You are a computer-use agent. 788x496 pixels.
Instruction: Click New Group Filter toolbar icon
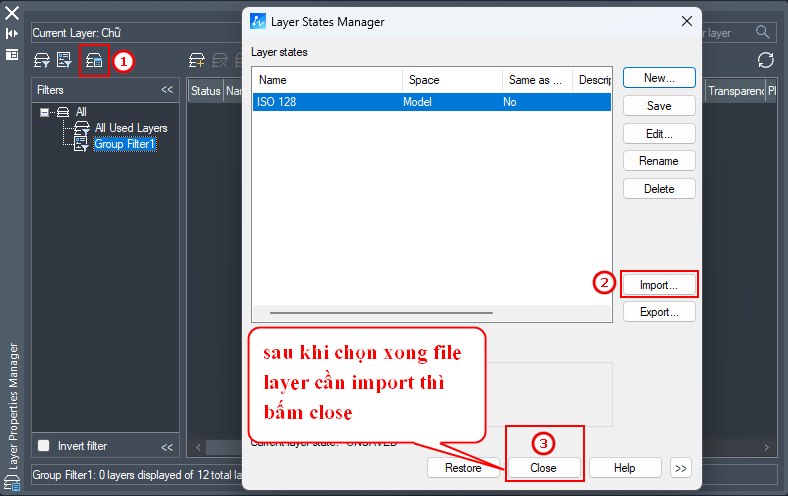64,60
